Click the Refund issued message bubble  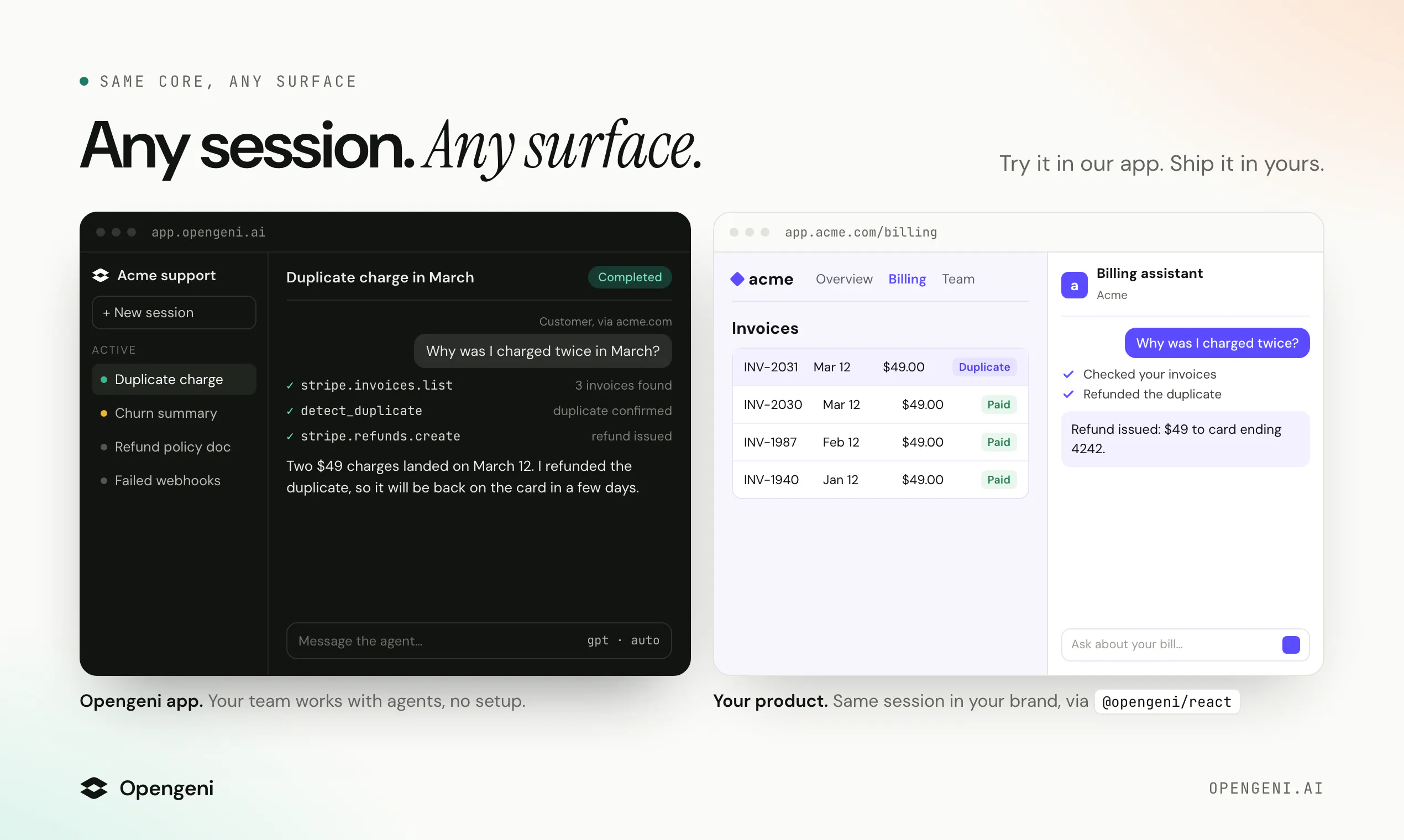1186,439
